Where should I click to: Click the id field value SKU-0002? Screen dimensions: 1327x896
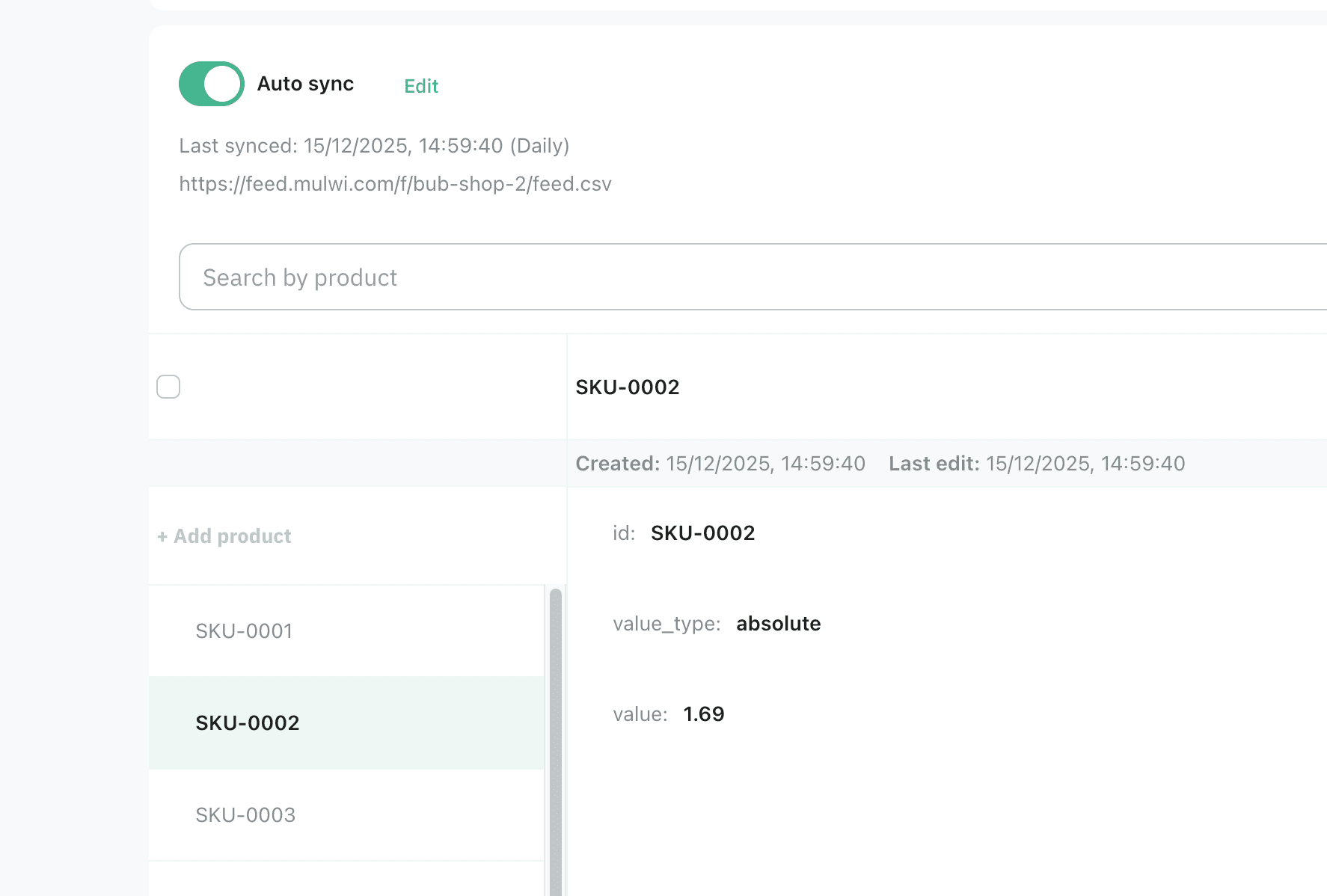pyautogui.click(x=702, y=533)
